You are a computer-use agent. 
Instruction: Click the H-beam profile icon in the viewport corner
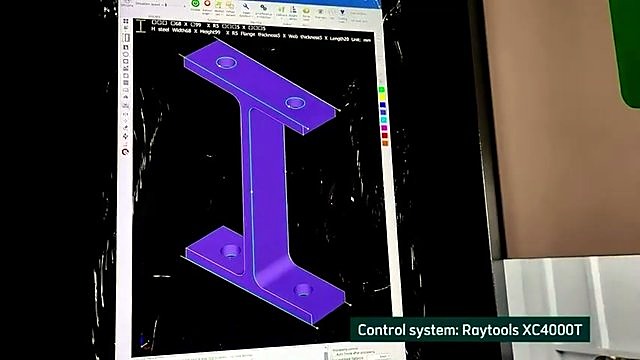[x=141, y=26]
